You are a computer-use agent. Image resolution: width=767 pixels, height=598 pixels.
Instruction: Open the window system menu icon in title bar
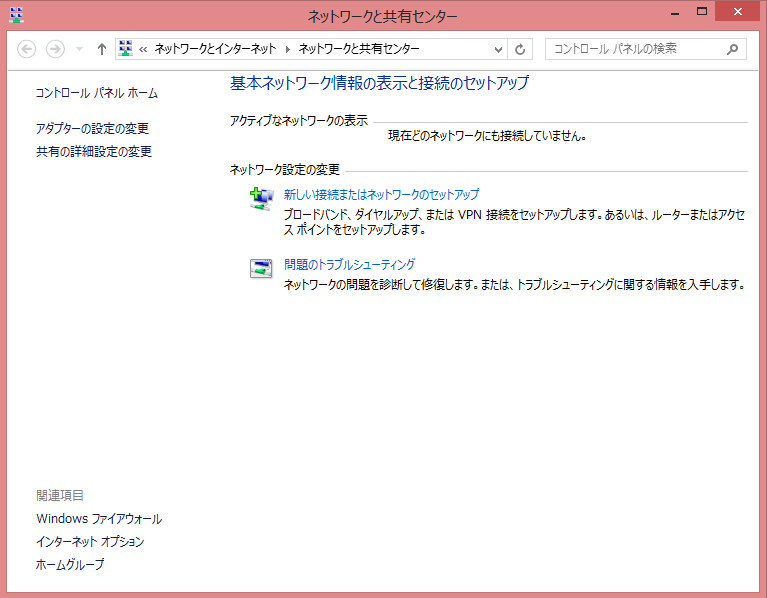tap(16, 15)
